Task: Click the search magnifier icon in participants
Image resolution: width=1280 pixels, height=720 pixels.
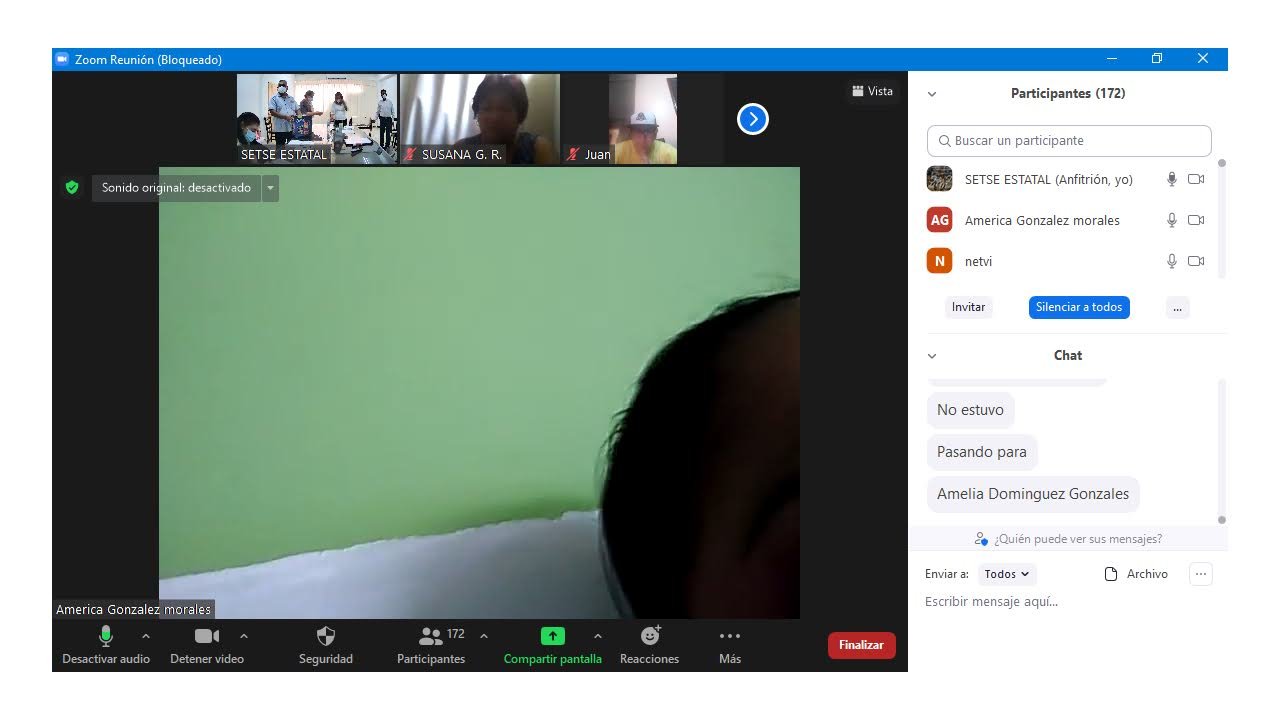Action: pos(944,141)
